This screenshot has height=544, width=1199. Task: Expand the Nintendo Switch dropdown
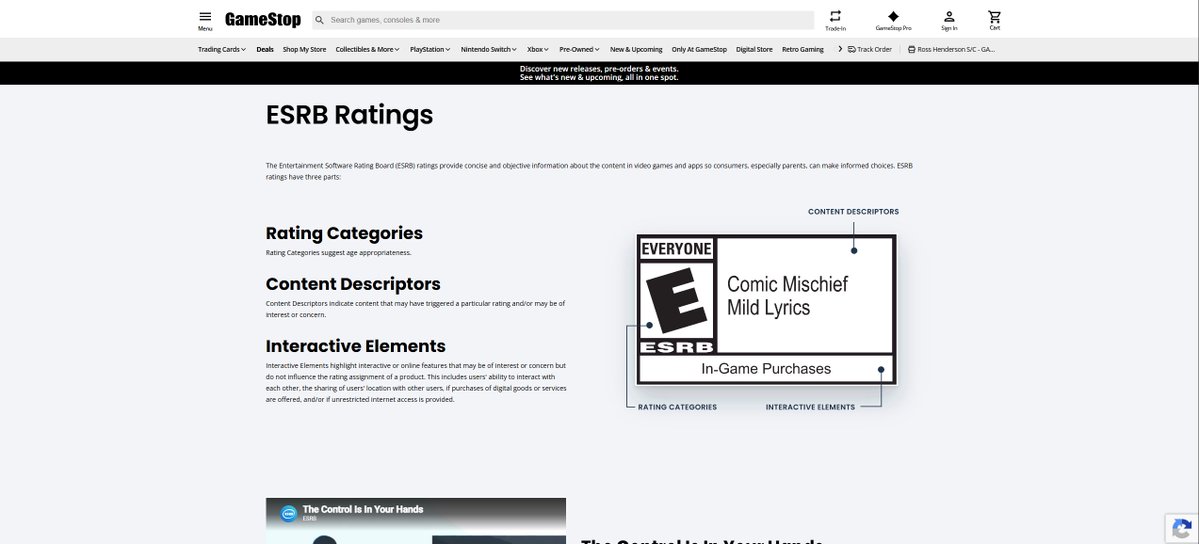click(489, 49)
